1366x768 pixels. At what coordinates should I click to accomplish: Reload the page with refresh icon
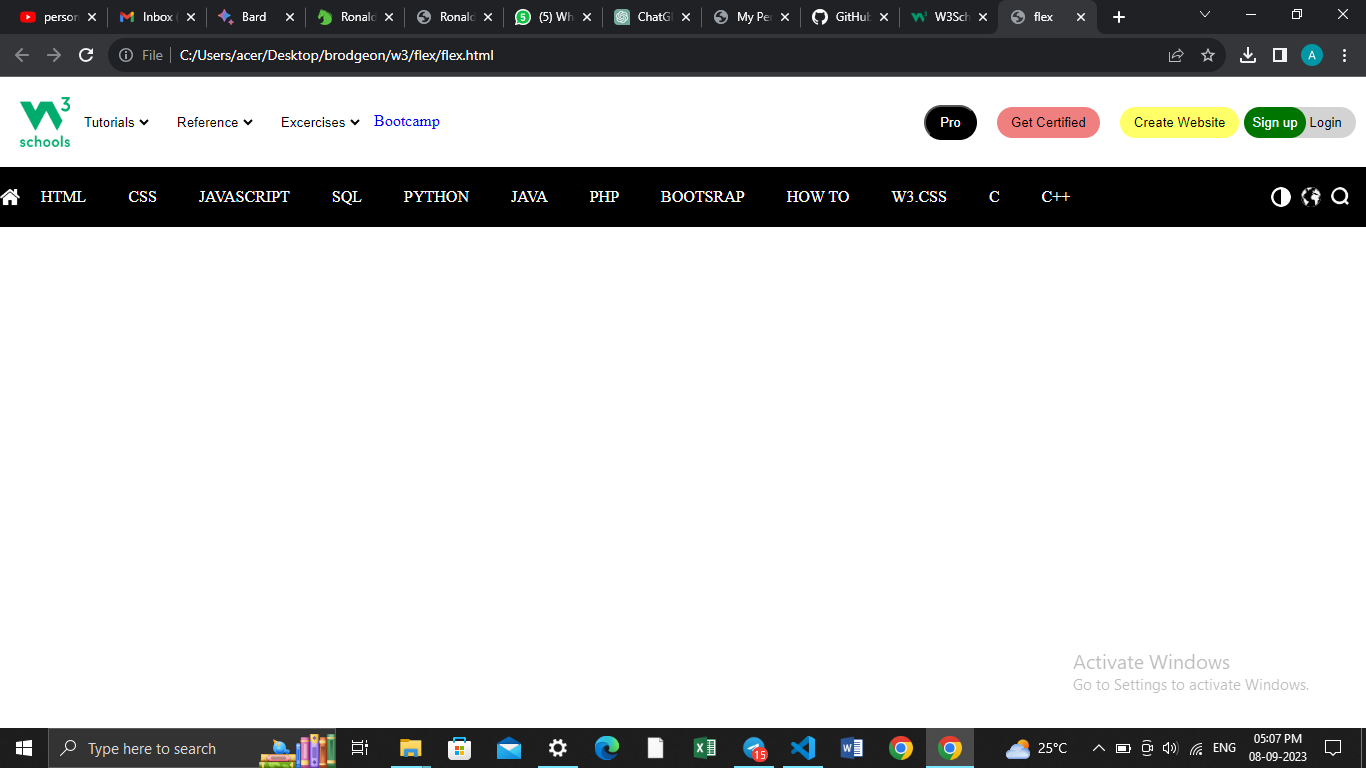[86, 55]
